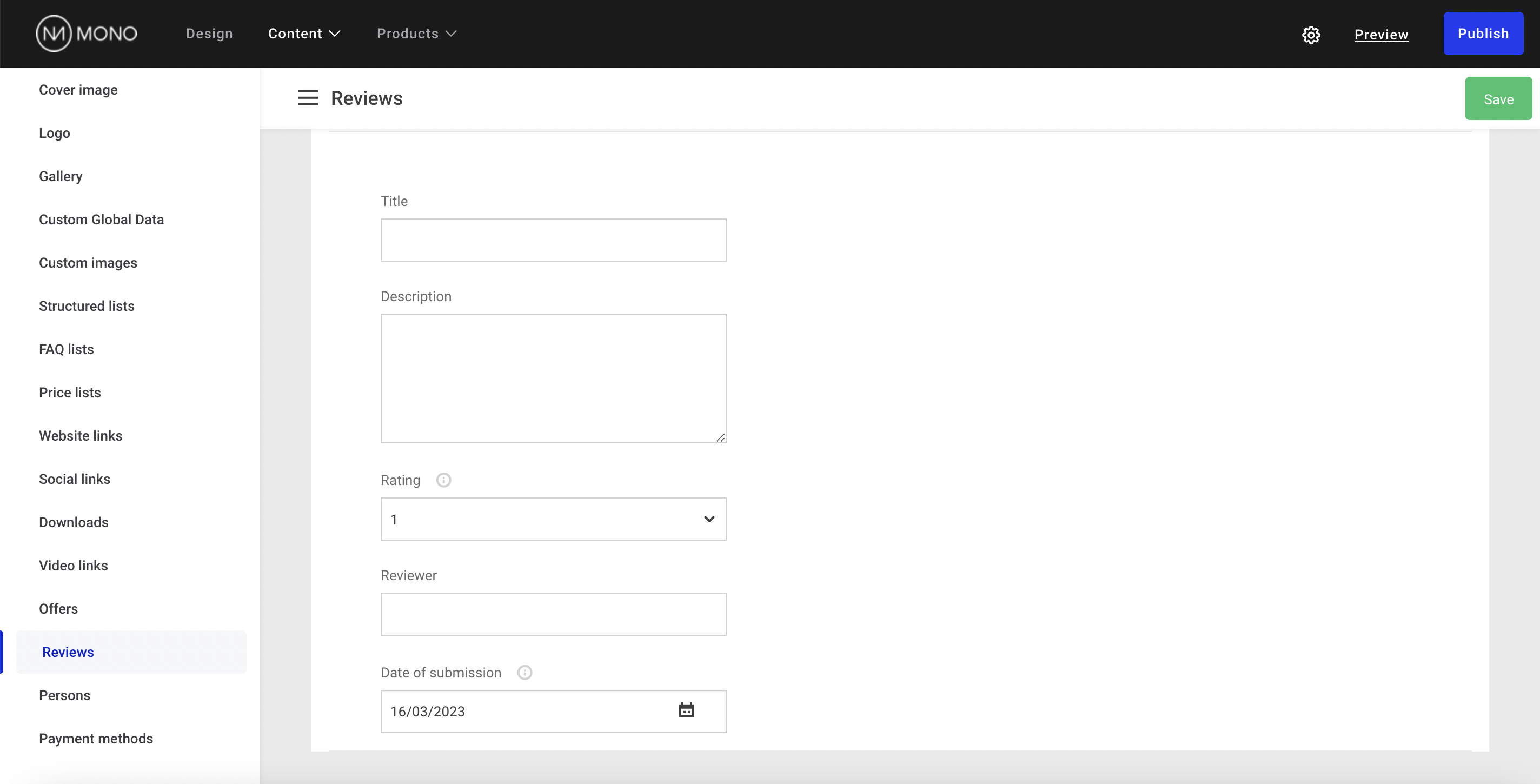Expand the Content menu

304,34
